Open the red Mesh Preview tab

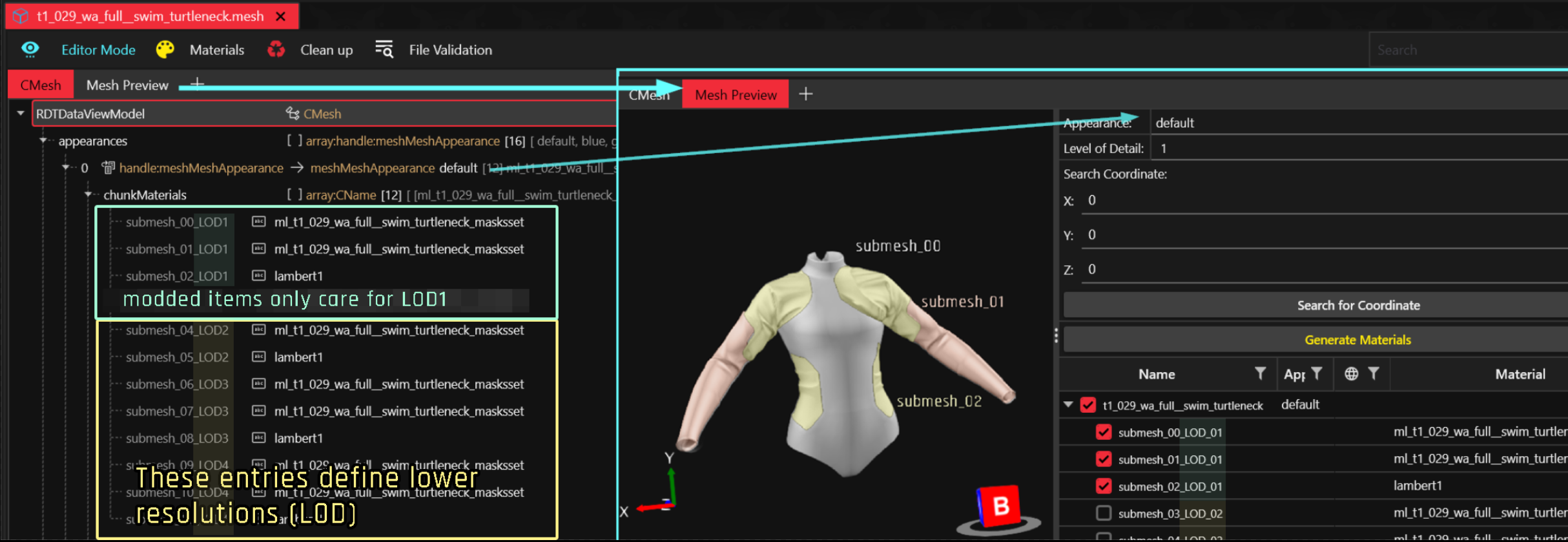coord(735,95)
